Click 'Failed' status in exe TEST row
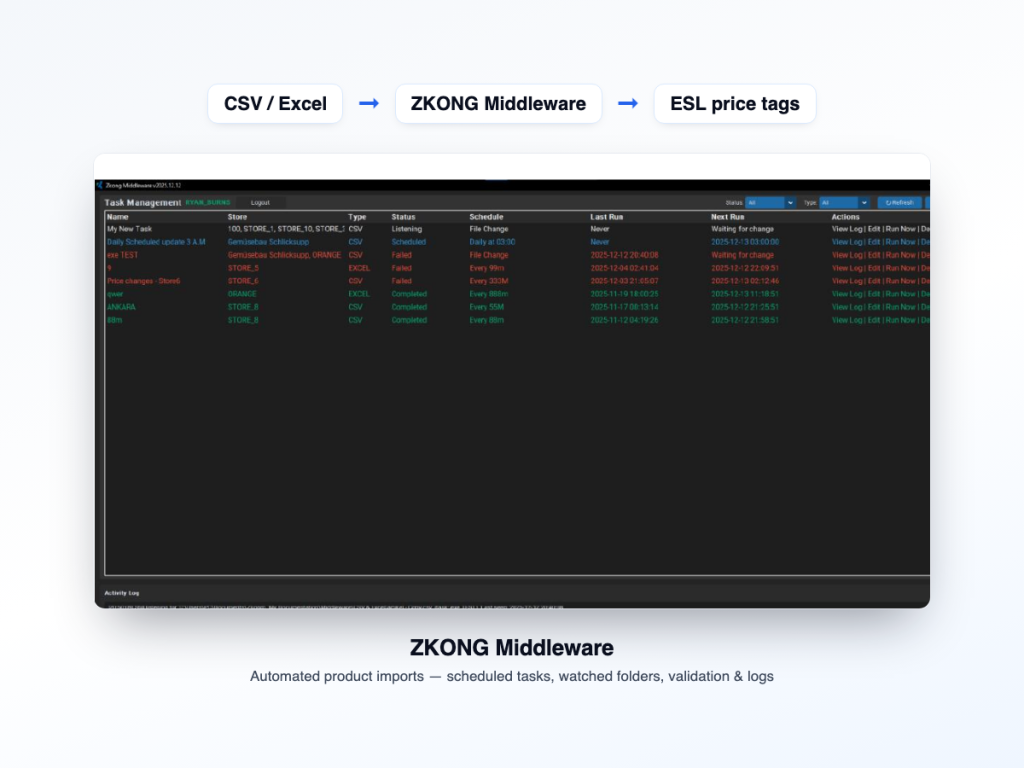This screenshot has height=768, width=1024. click(x=402, y=255)
